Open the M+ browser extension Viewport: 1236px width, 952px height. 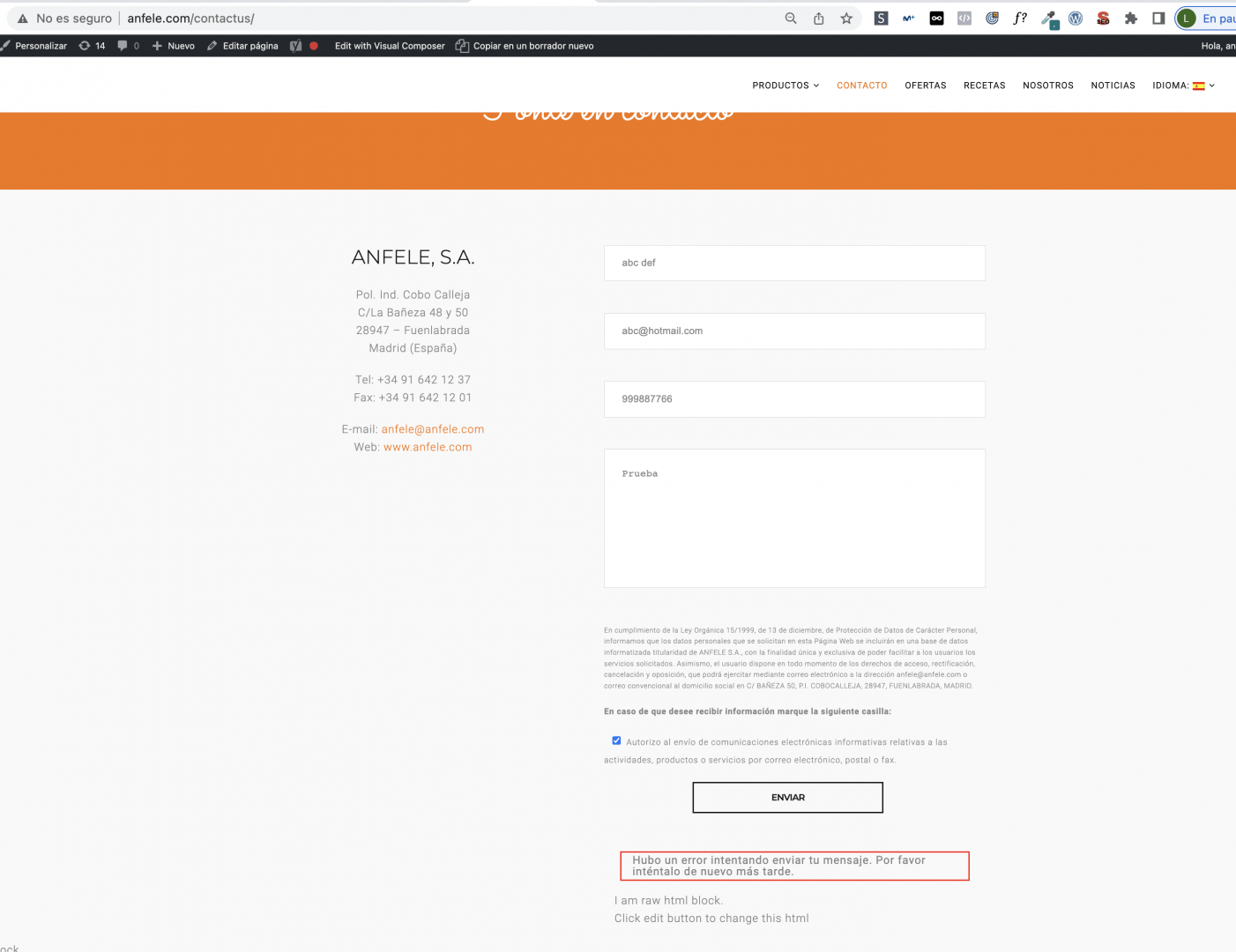(x=909, y=19)
